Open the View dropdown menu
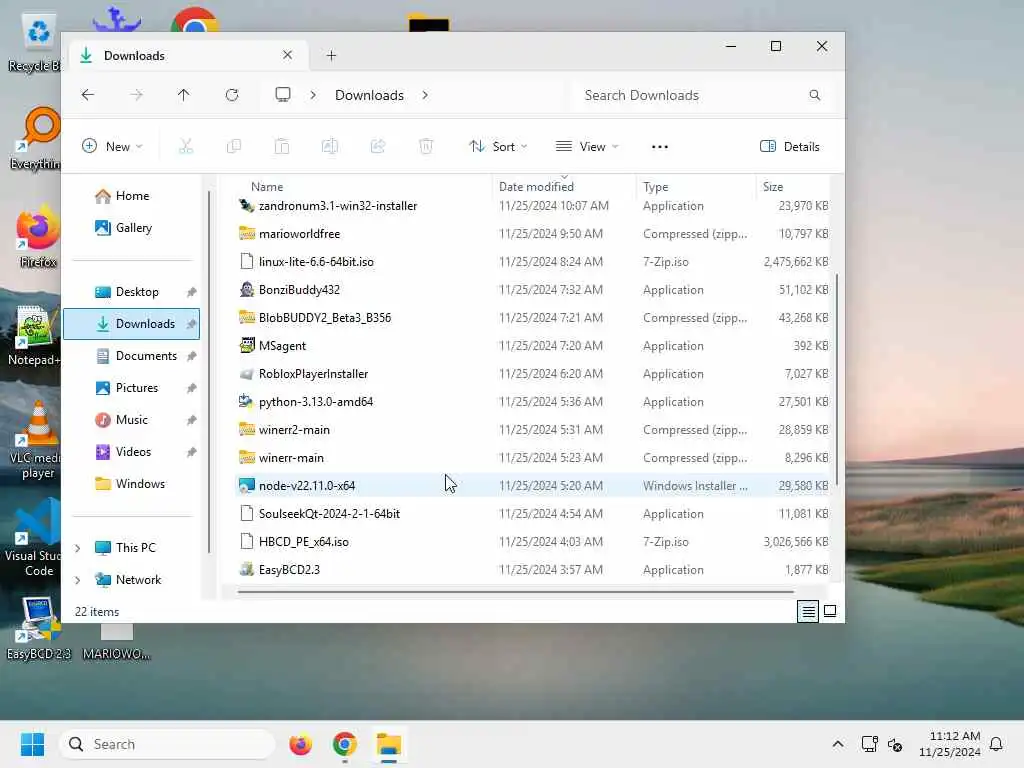The image size is (1024, 768). point(586,146)
